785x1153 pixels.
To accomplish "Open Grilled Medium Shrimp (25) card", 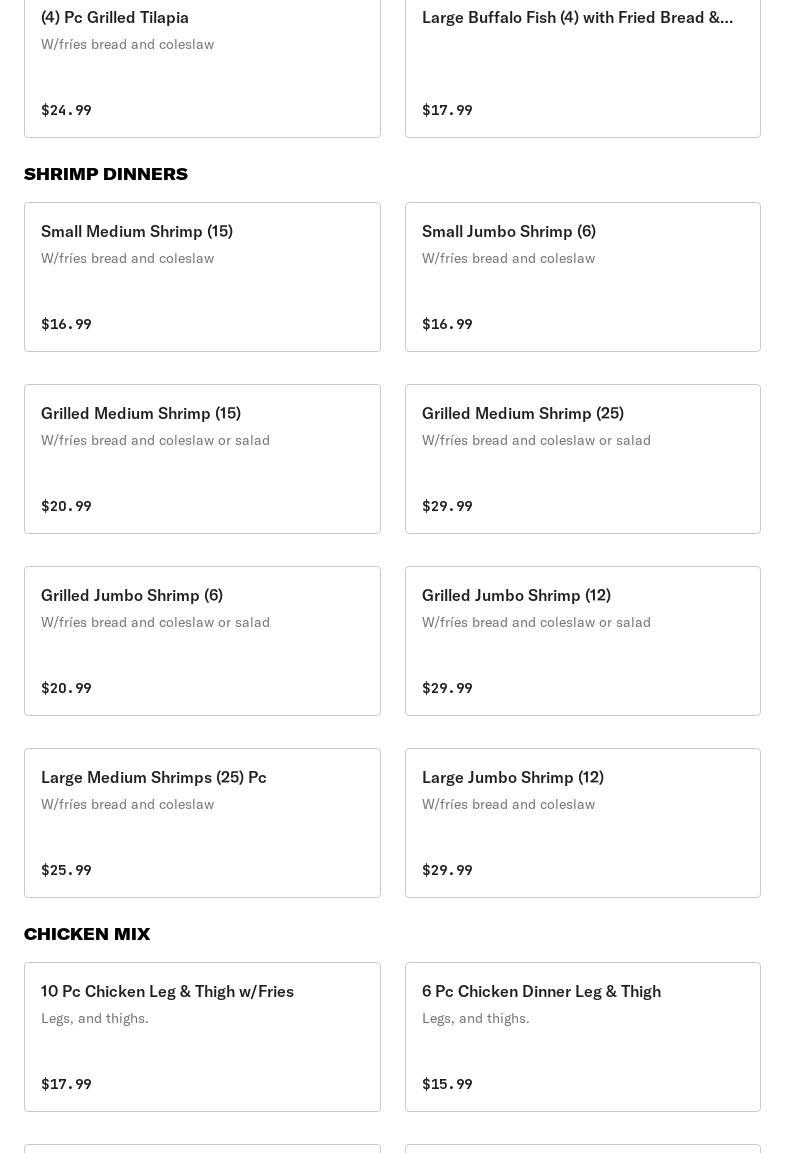I will pyautogui.click(x=583, y=459).
